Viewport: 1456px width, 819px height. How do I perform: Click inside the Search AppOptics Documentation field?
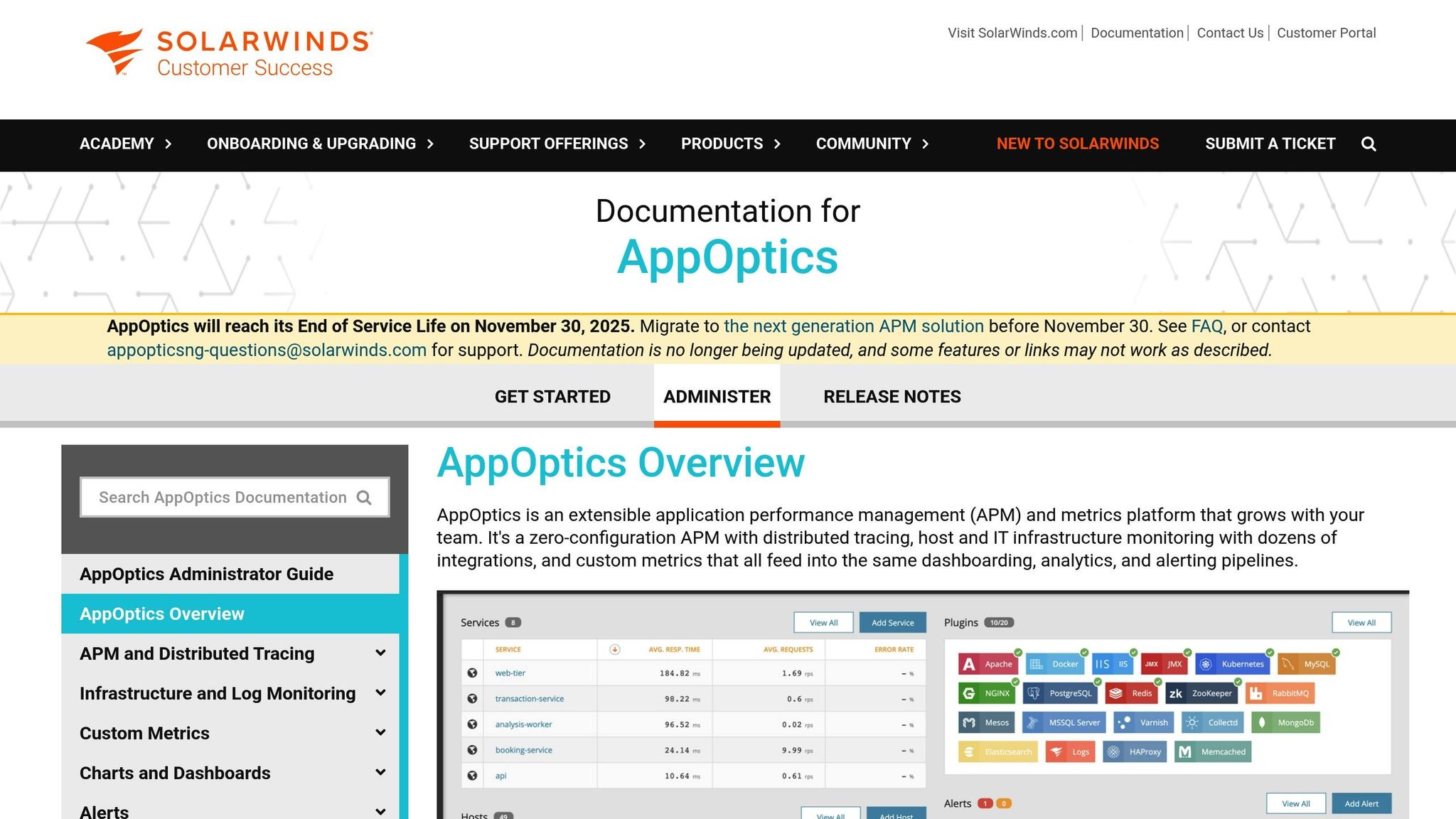213,497
